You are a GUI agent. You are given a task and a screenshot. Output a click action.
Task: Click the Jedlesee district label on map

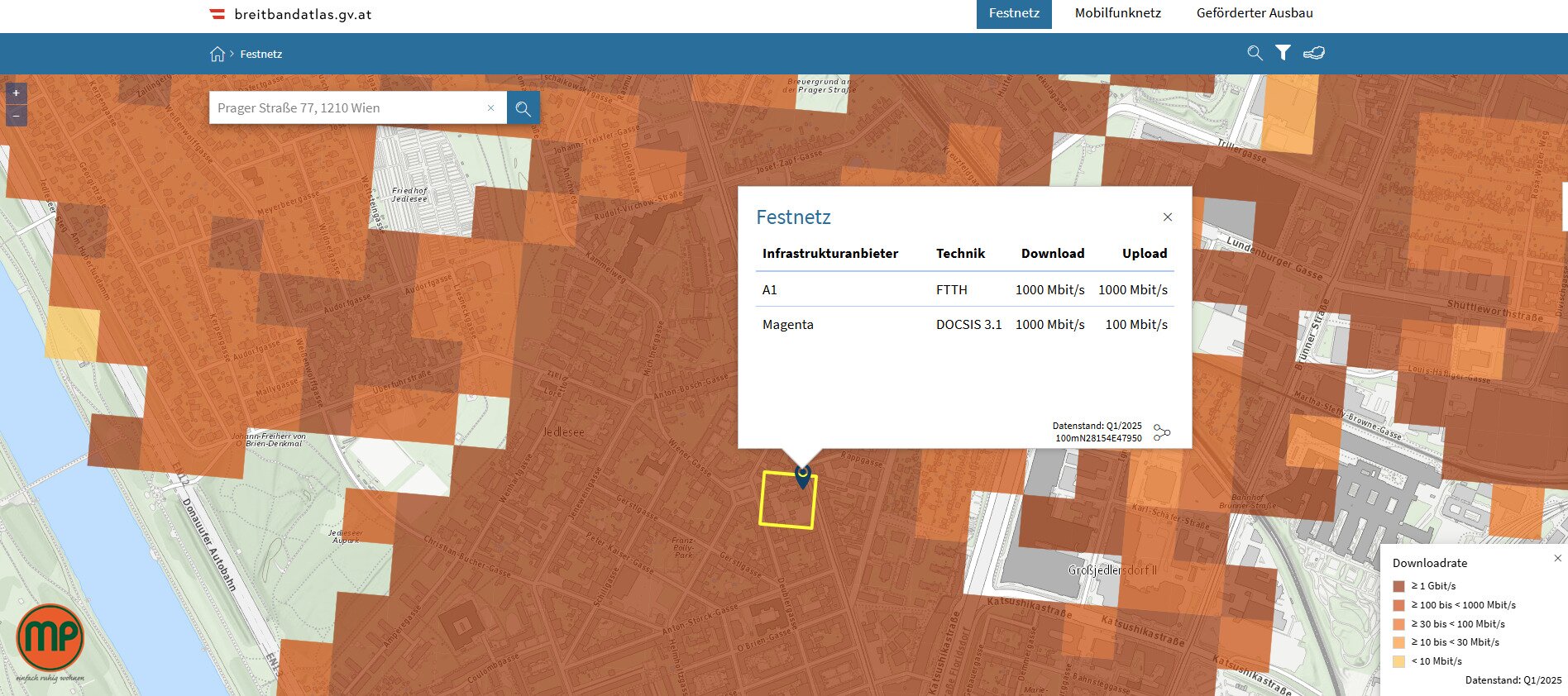tap(564, 432)
